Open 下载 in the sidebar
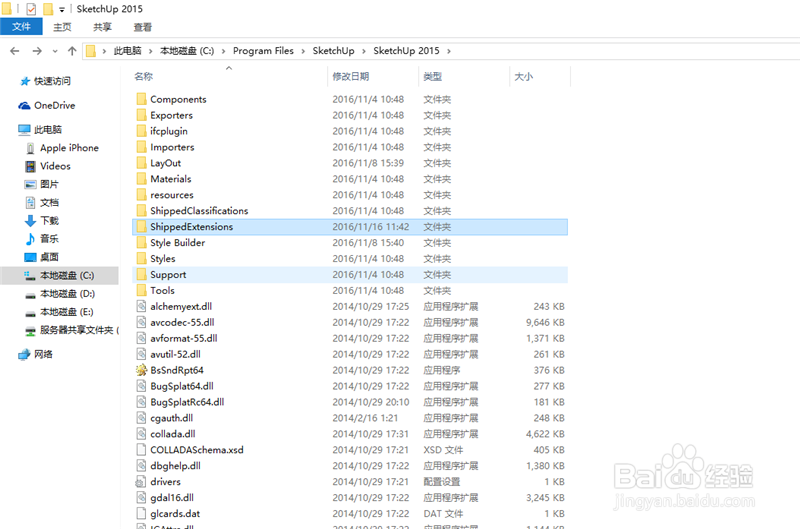 42,220
